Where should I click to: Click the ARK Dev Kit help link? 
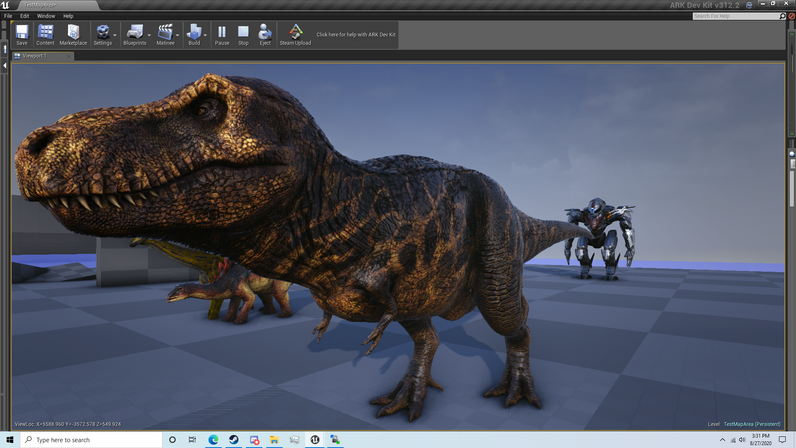coord(355,35)
